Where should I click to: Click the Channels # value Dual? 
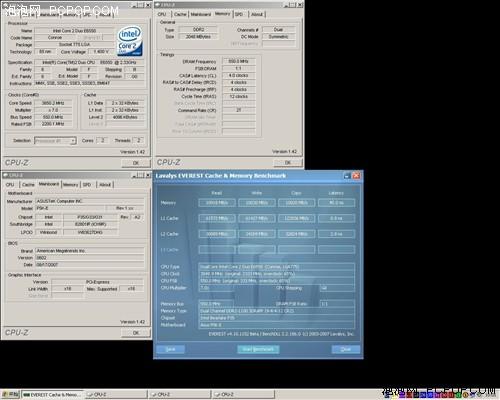[x=278, y=30]
